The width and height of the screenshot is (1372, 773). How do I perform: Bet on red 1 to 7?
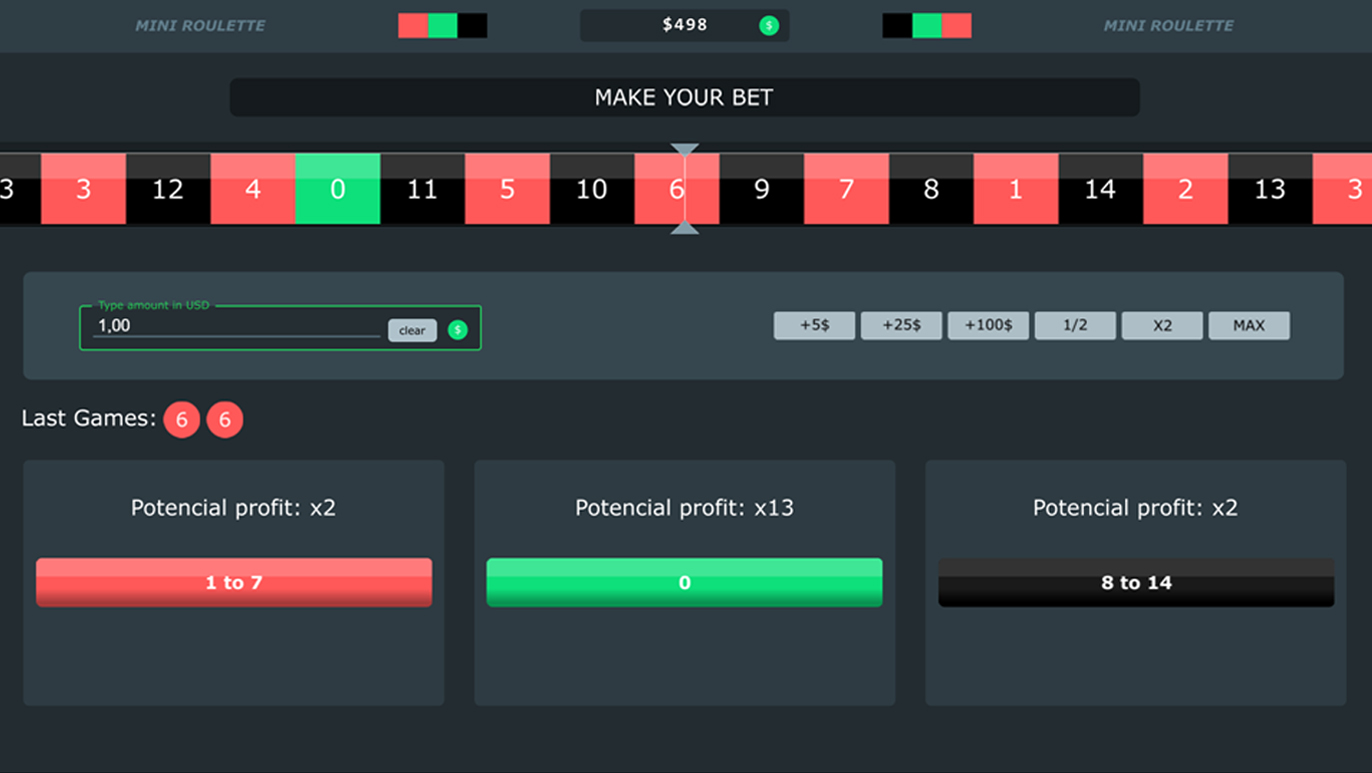(234, 582)
